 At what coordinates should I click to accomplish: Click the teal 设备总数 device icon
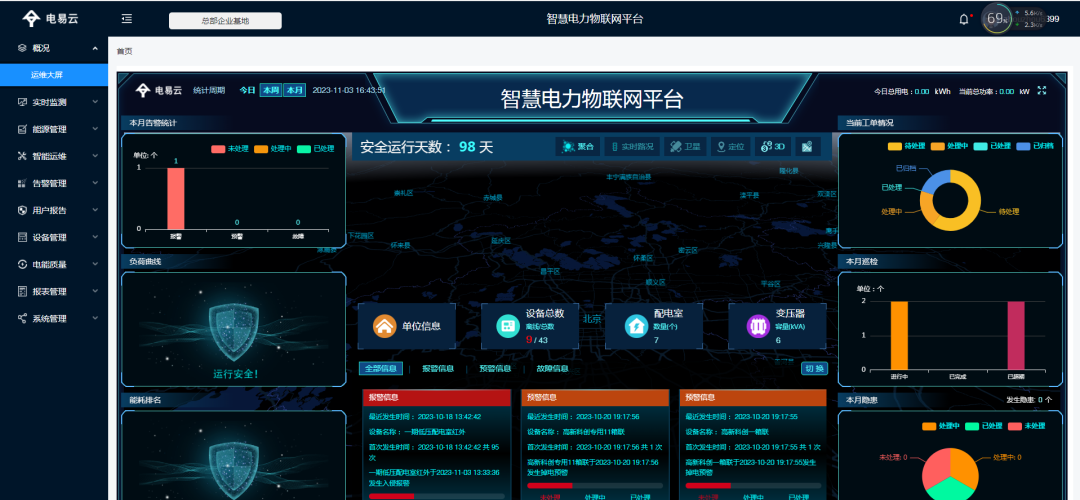pyautogui.click(x=508, y=326)
